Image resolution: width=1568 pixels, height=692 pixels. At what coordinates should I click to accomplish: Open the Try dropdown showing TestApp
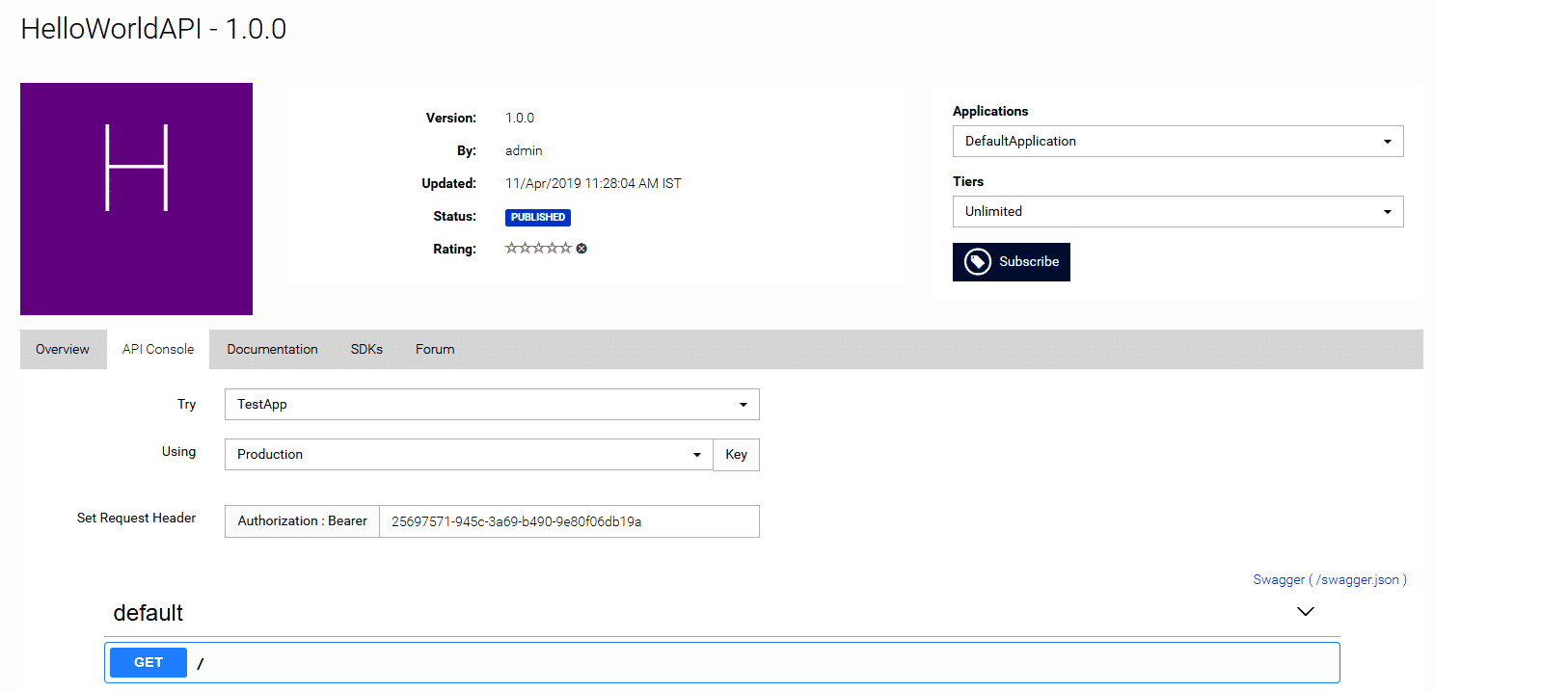pyautogui.click(x=492, y=405)
